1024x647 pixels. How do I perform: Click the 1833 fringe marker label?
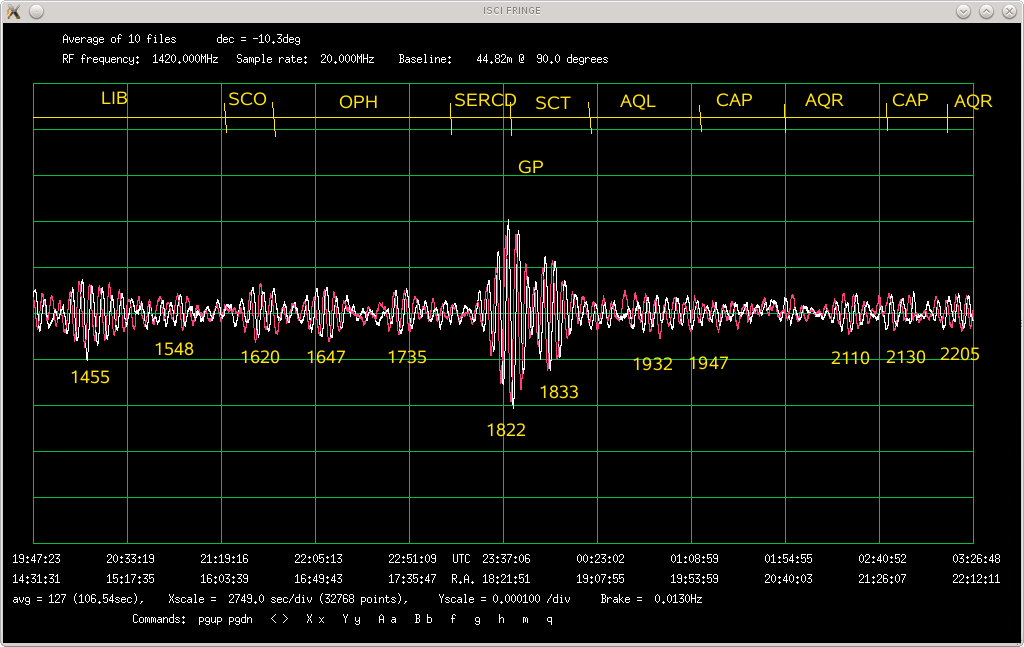tap(559, 392)
